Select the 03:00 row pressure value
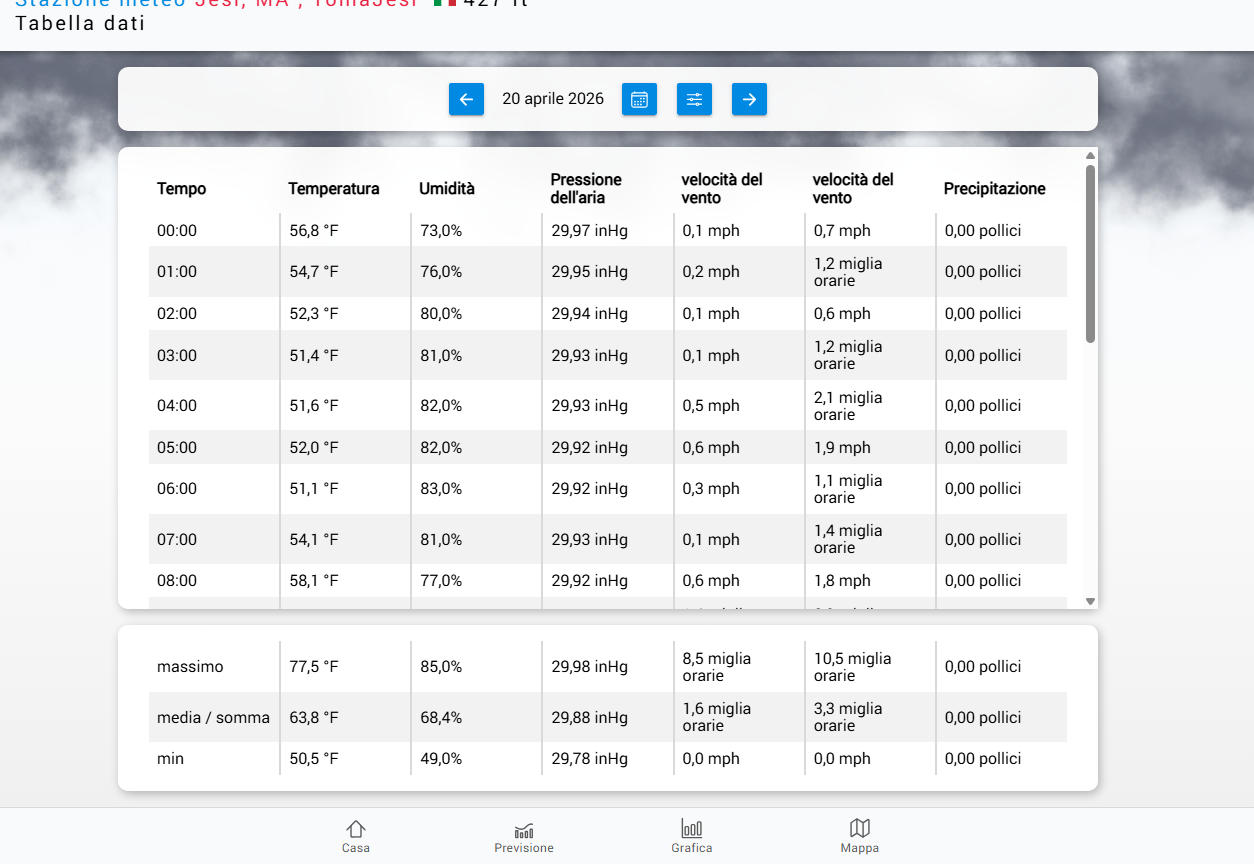 point(589,355)
